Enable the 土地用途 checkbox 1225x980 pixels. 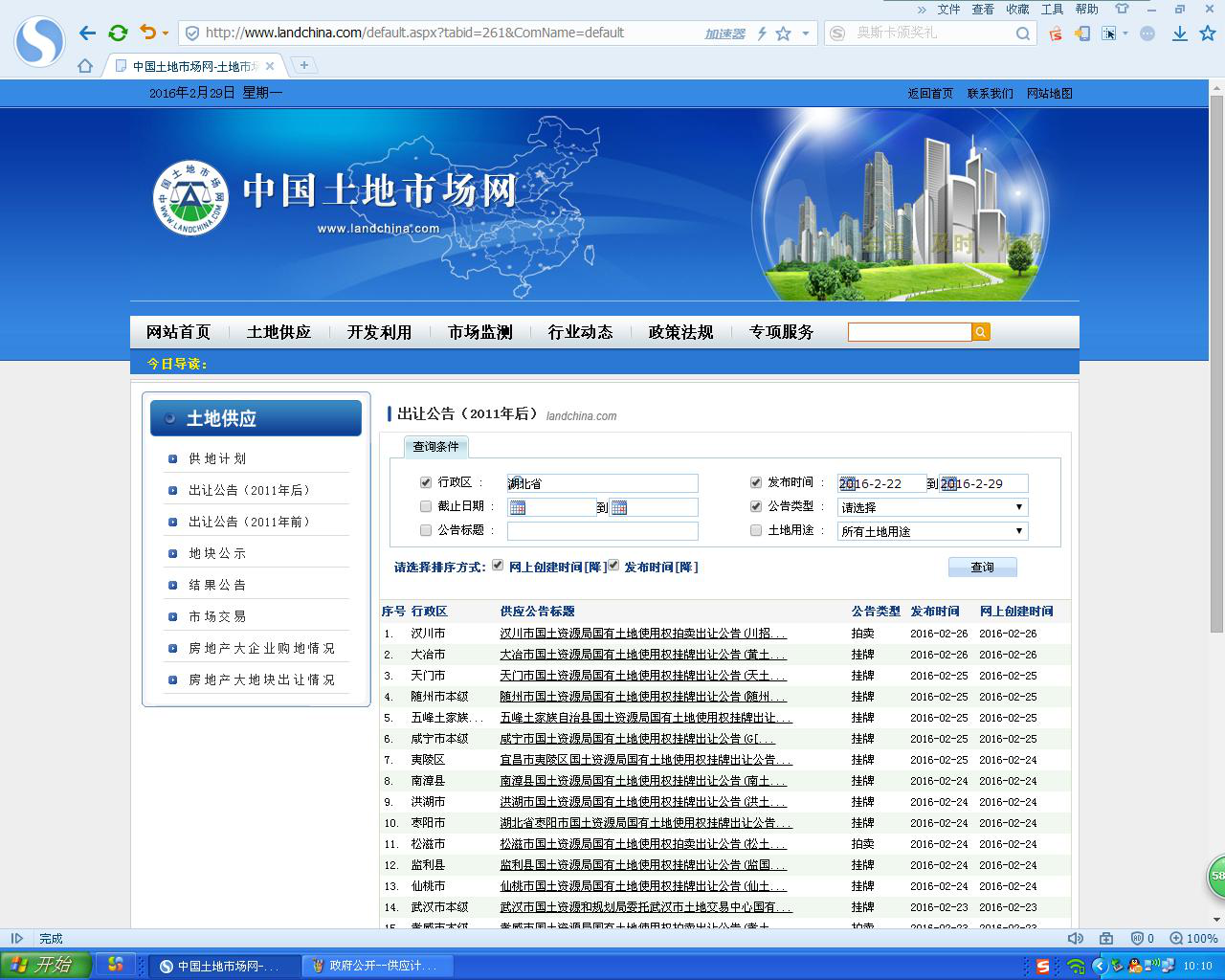pyautogui.click(x=756, y=530)
